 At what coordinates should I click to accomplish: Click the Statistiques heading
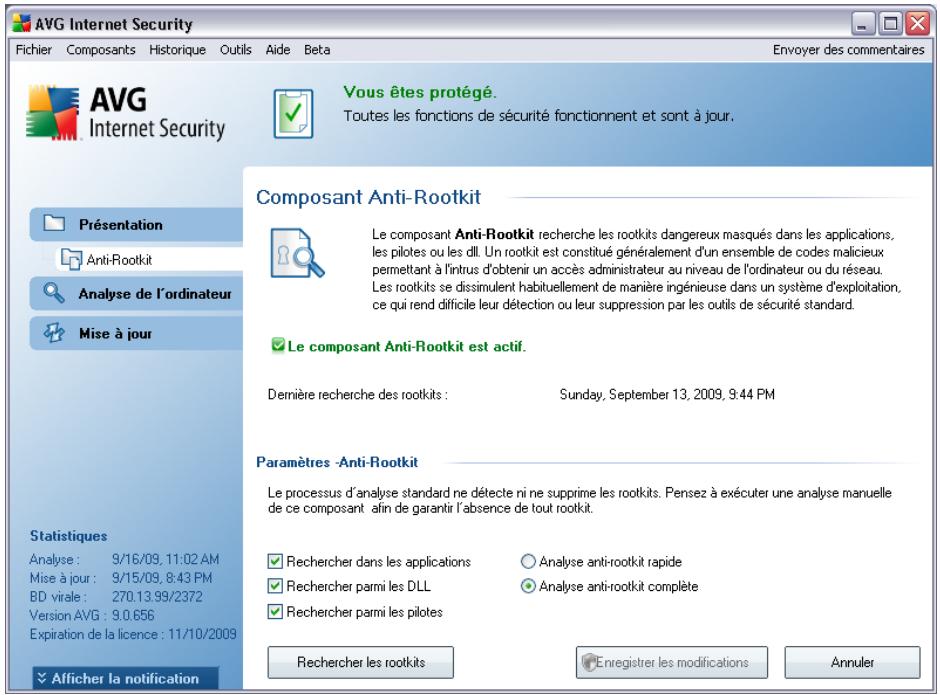coord(68,536)
